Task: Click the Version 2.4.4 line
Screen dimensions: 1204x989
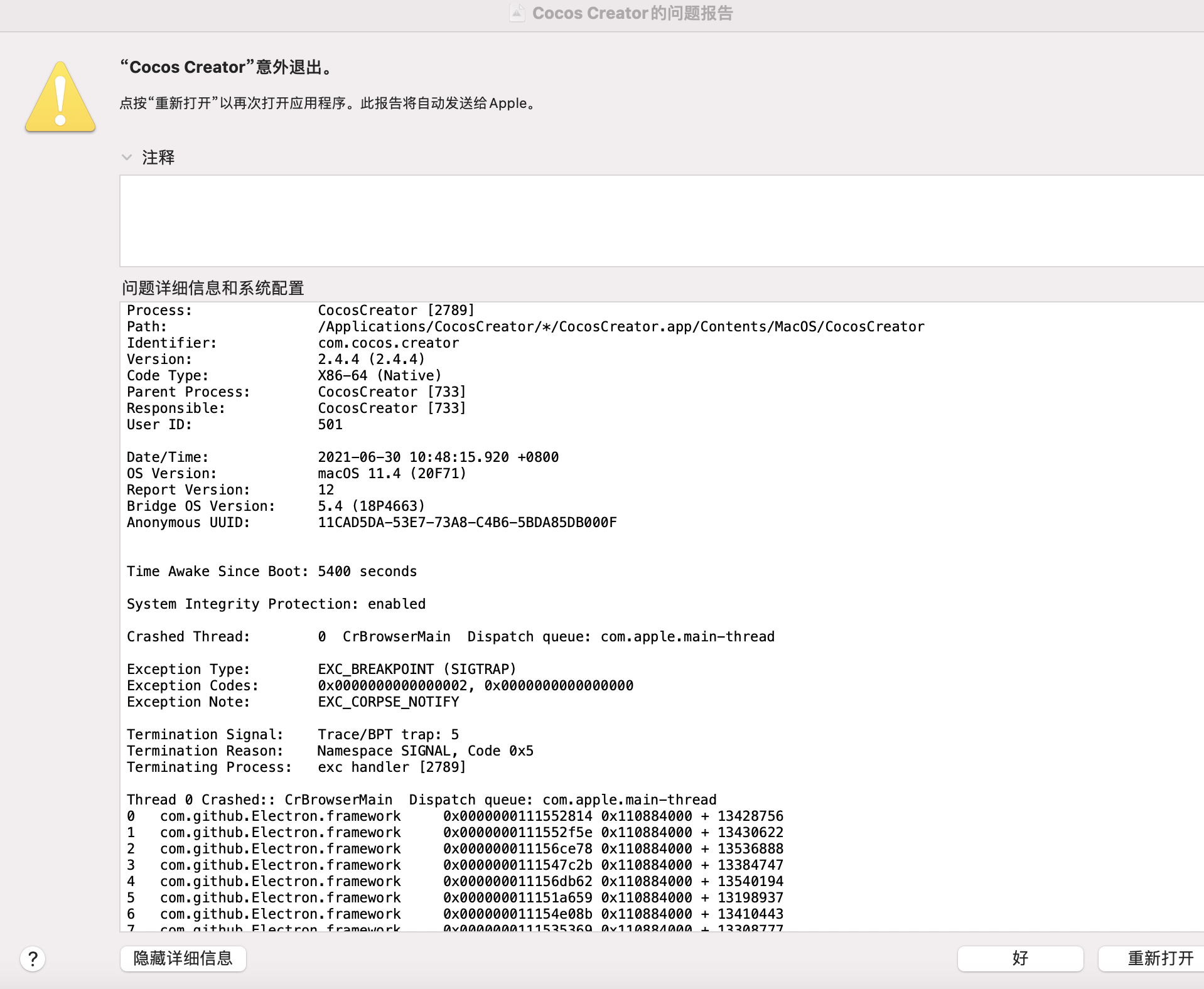Action: [276, 359]
